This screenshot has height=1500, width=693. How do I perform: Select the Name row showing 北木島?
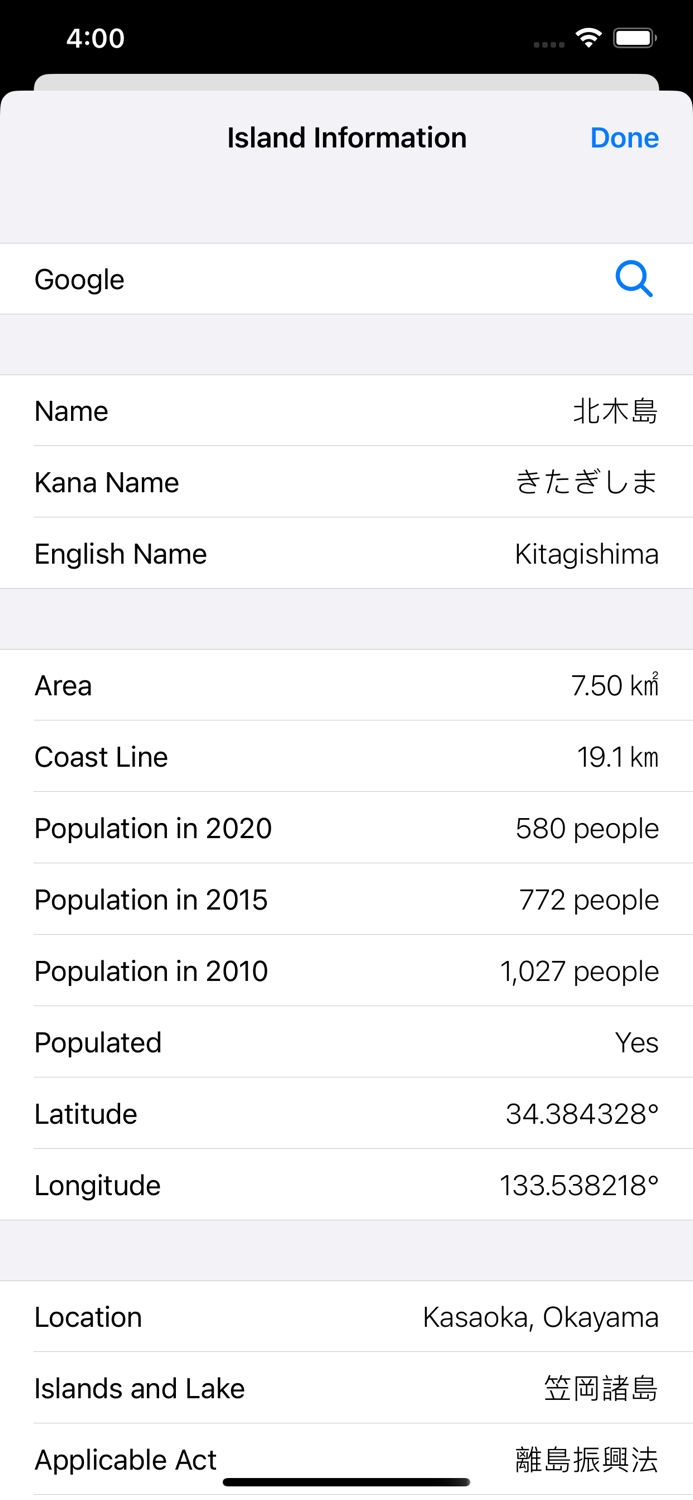tap(346, 411)
